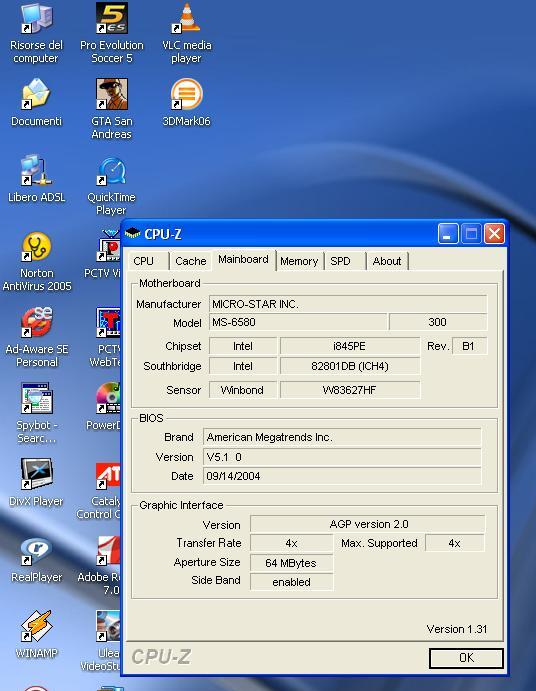The width and height of the screenshot is (536, 691).
Task: Select ATI Catalyst Control Center icon
Action: point(108,476)
